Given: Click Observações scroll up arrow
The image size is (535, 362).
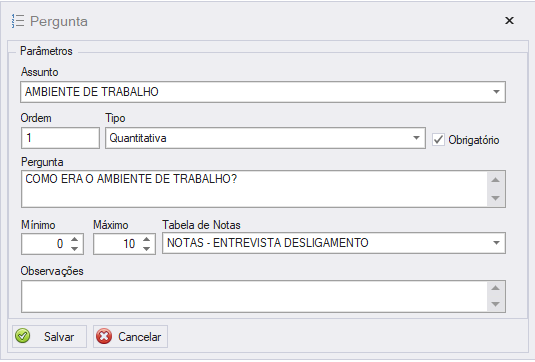Looking at the screenshot, I should click(495, 288).
